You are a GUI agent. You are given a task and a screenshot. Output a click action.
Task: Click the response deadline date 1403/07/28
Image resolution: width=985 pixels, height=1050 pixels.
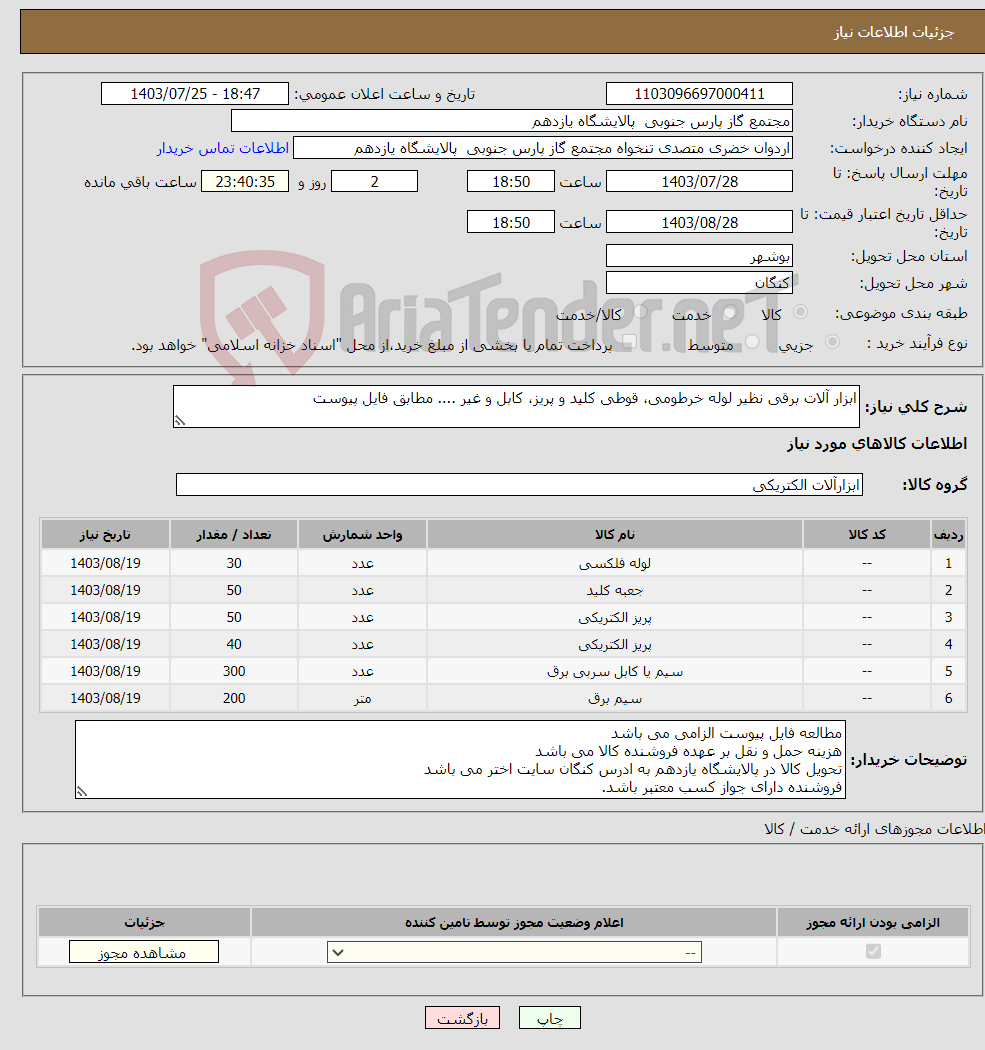click(699, 181)
